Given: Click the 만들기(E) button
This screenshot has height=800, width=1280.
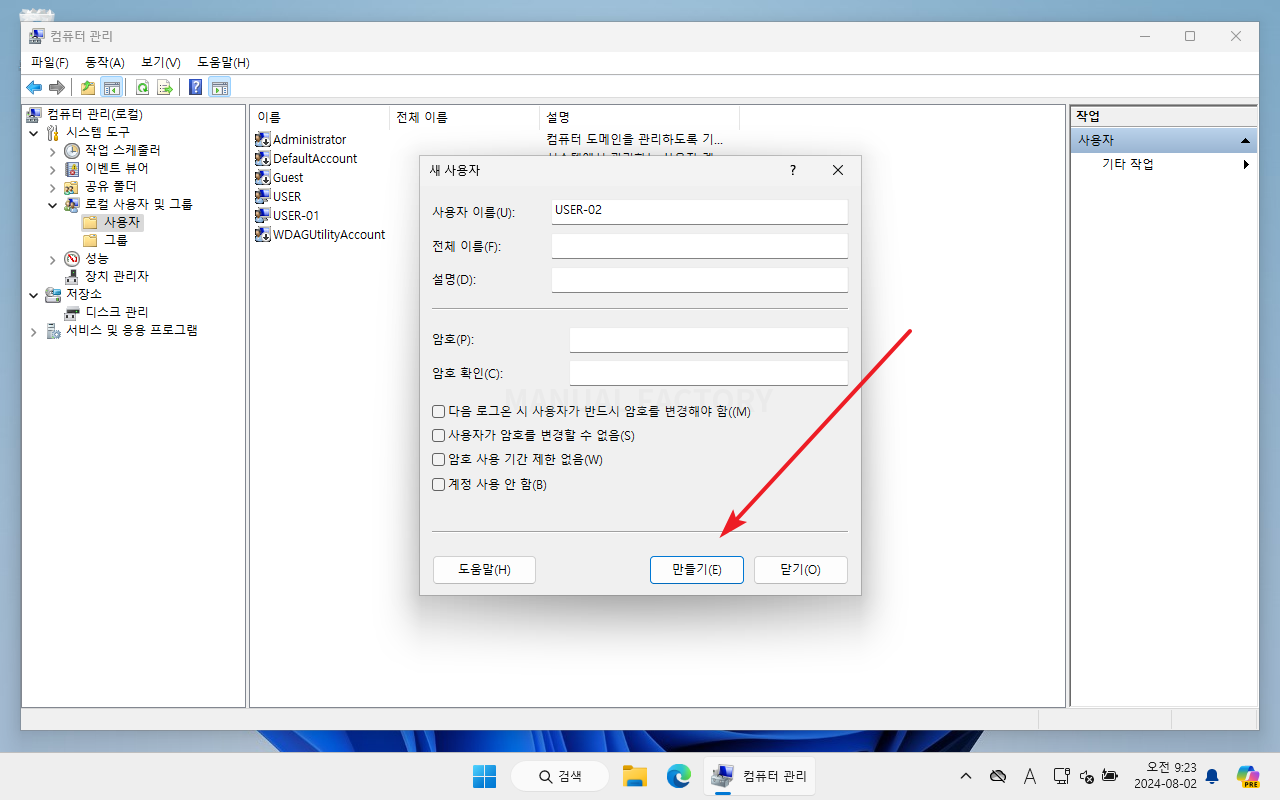Looking at the screenshot, I should 696,570.
